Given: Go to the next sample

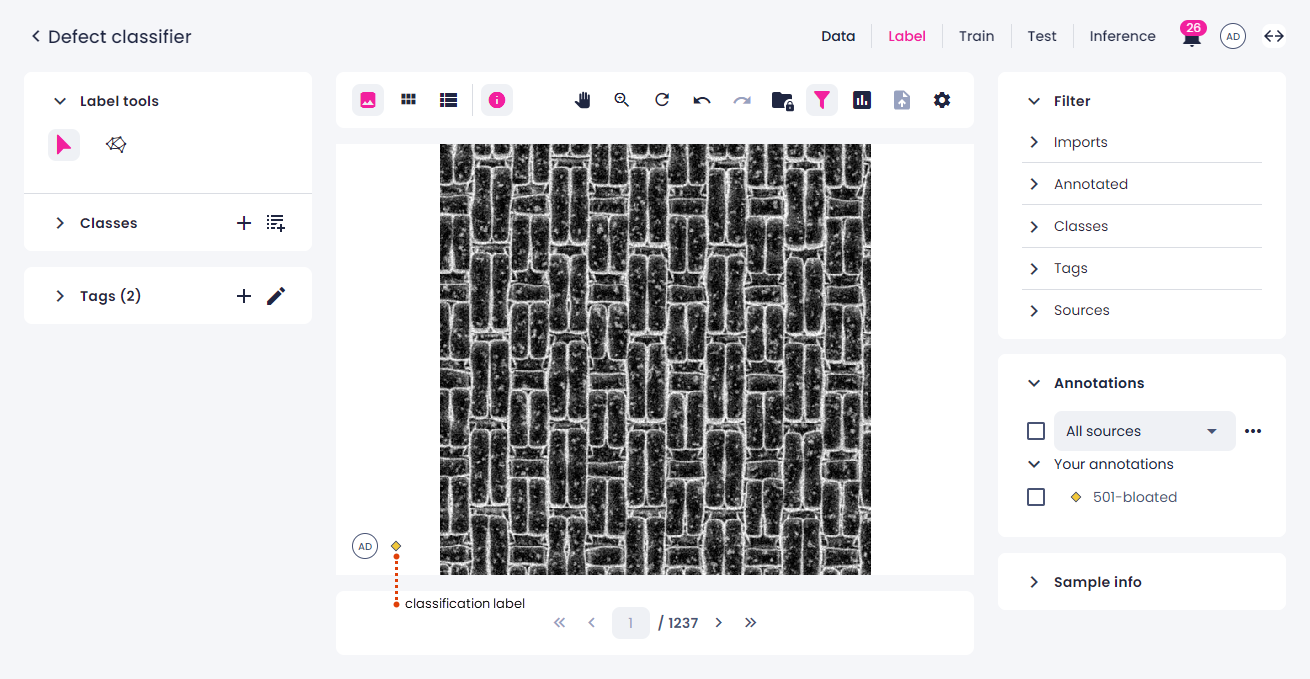Looking at the screenshot, I should tap(718, 623).
